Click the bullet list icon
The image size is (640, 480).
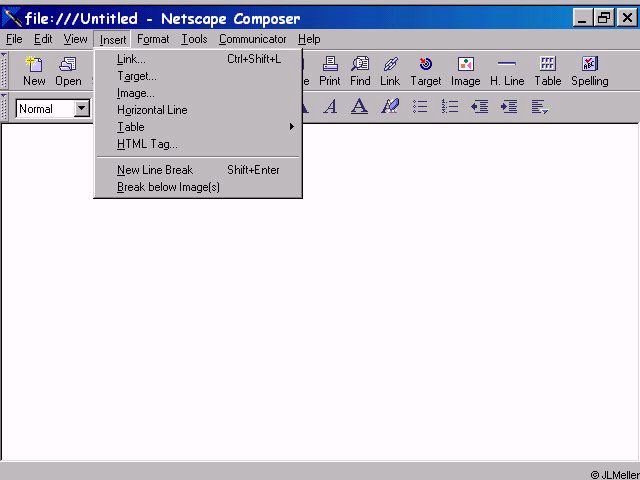[x=420, y=107]
